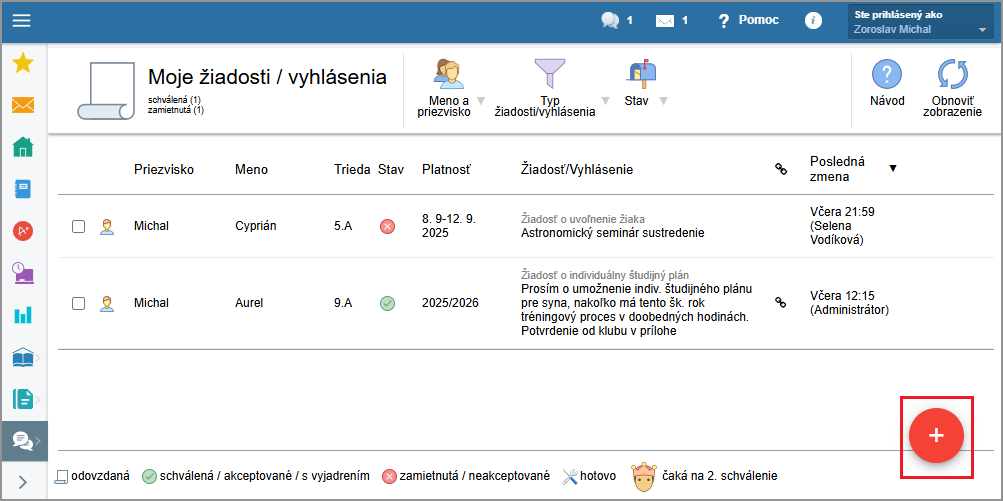The height and width of the screenshot is (501, 1003).
Task: Click the Návod guide button
Action: pyautogui.click(x=887, y=83)
